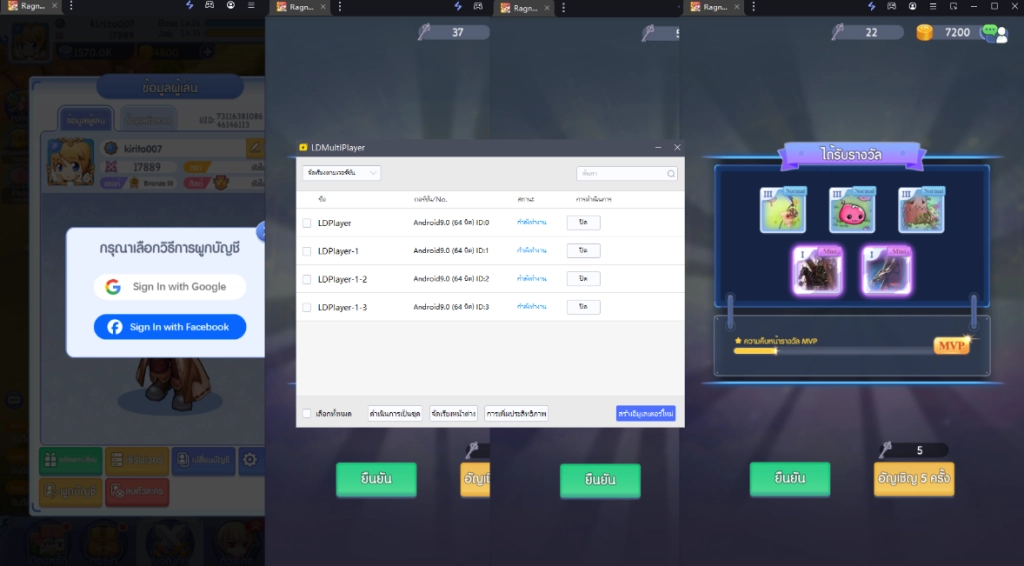Click the gold coin icon showing 7200
The height and width of the screenshot is (566, 1024).
tap(924, 32)
